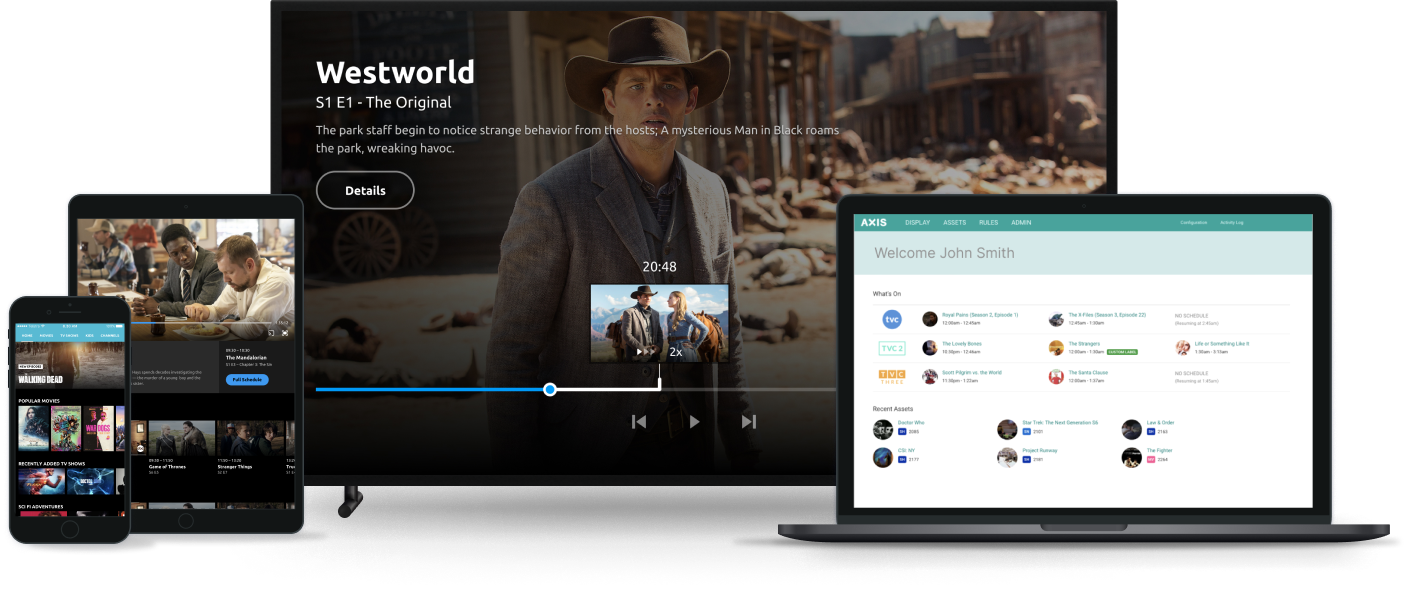
Task: Click the fast-forward icon beside 2x
Action: [x=646, y=352]
